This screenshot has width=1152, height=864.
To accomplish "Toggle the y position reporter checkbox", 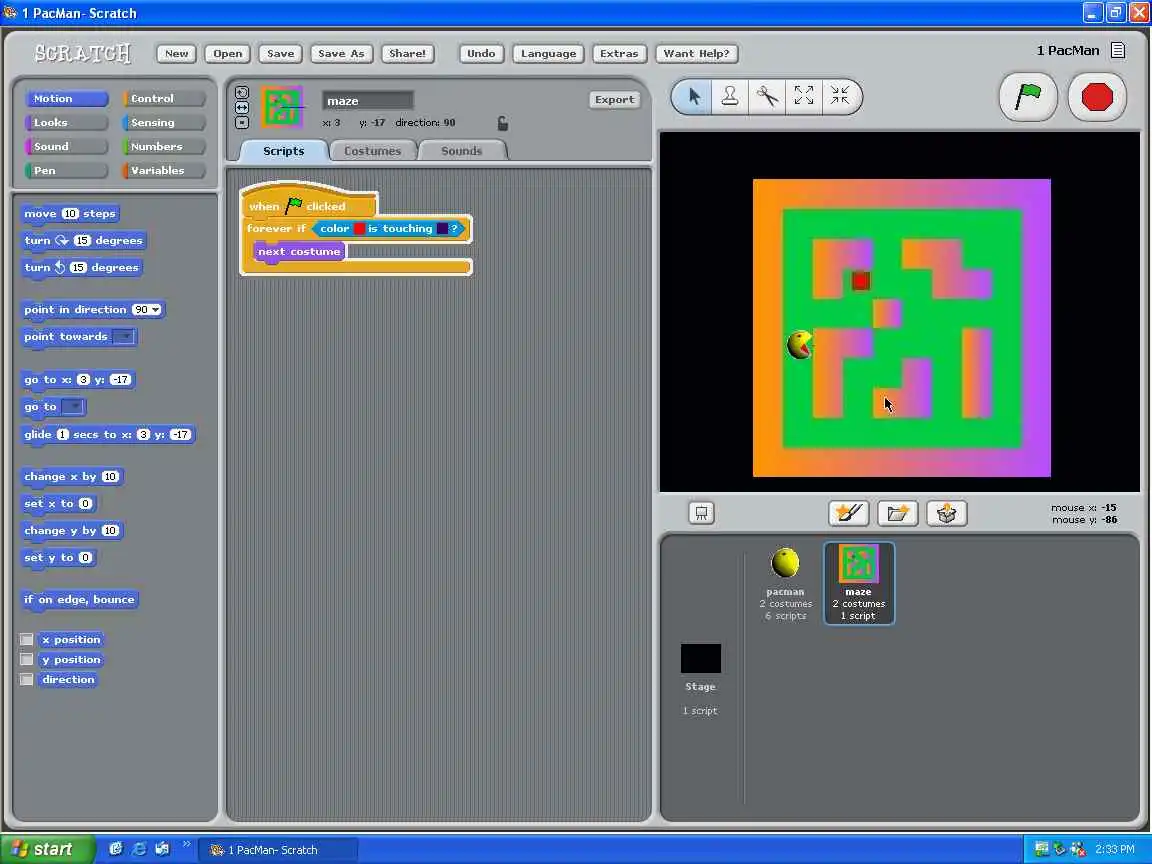I will [26, 659].
